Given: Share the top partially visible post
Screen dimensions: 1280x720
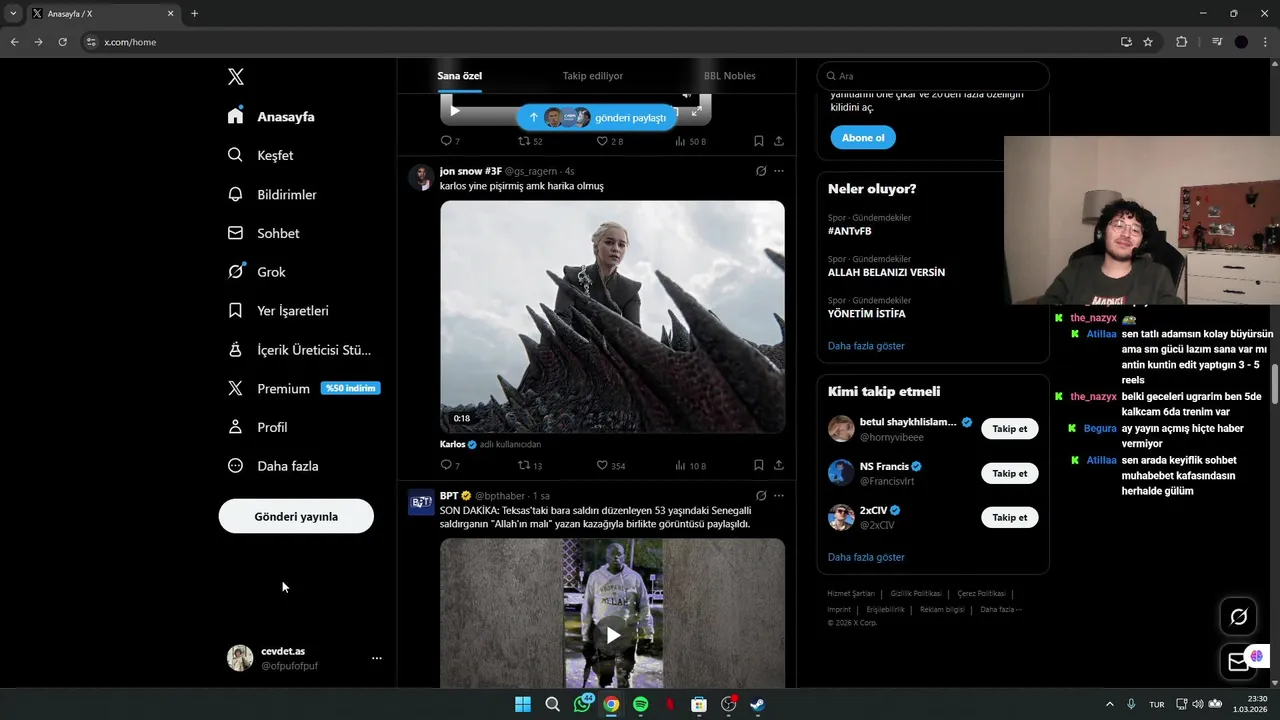Looking at the screenshot, I should pos(779,141).
